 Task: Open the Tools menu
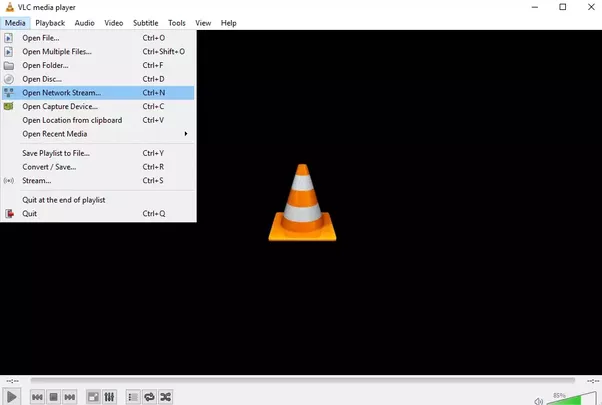[177, 23]
